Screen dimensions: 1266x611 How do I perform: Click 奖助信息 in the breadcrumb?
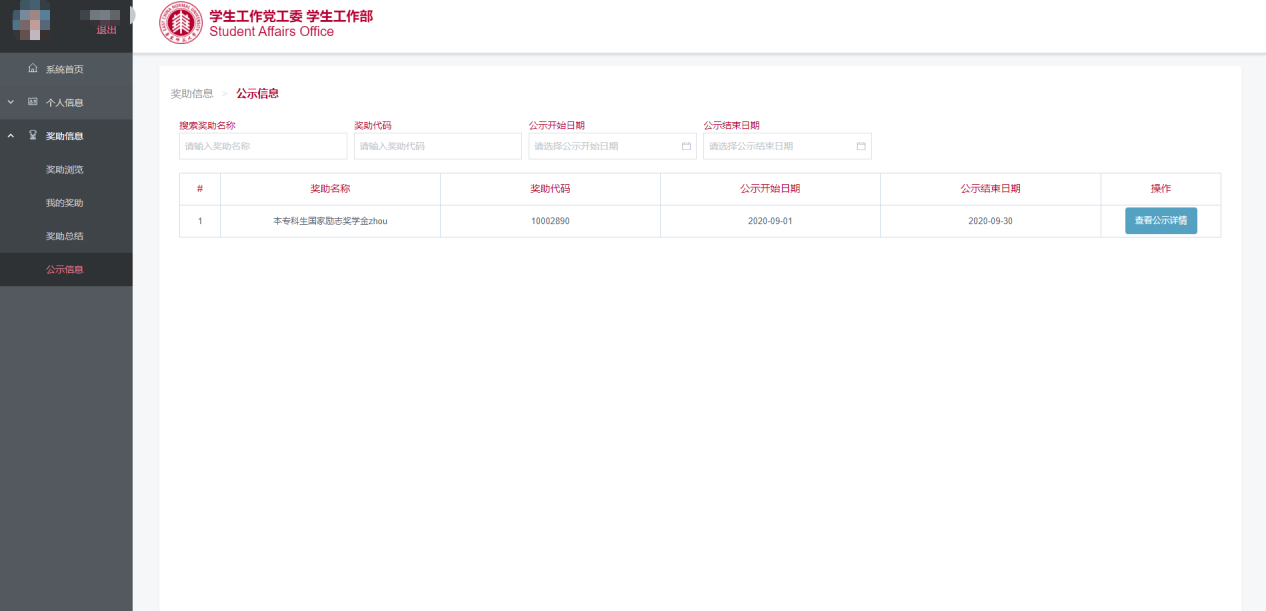tap(192, 94)
